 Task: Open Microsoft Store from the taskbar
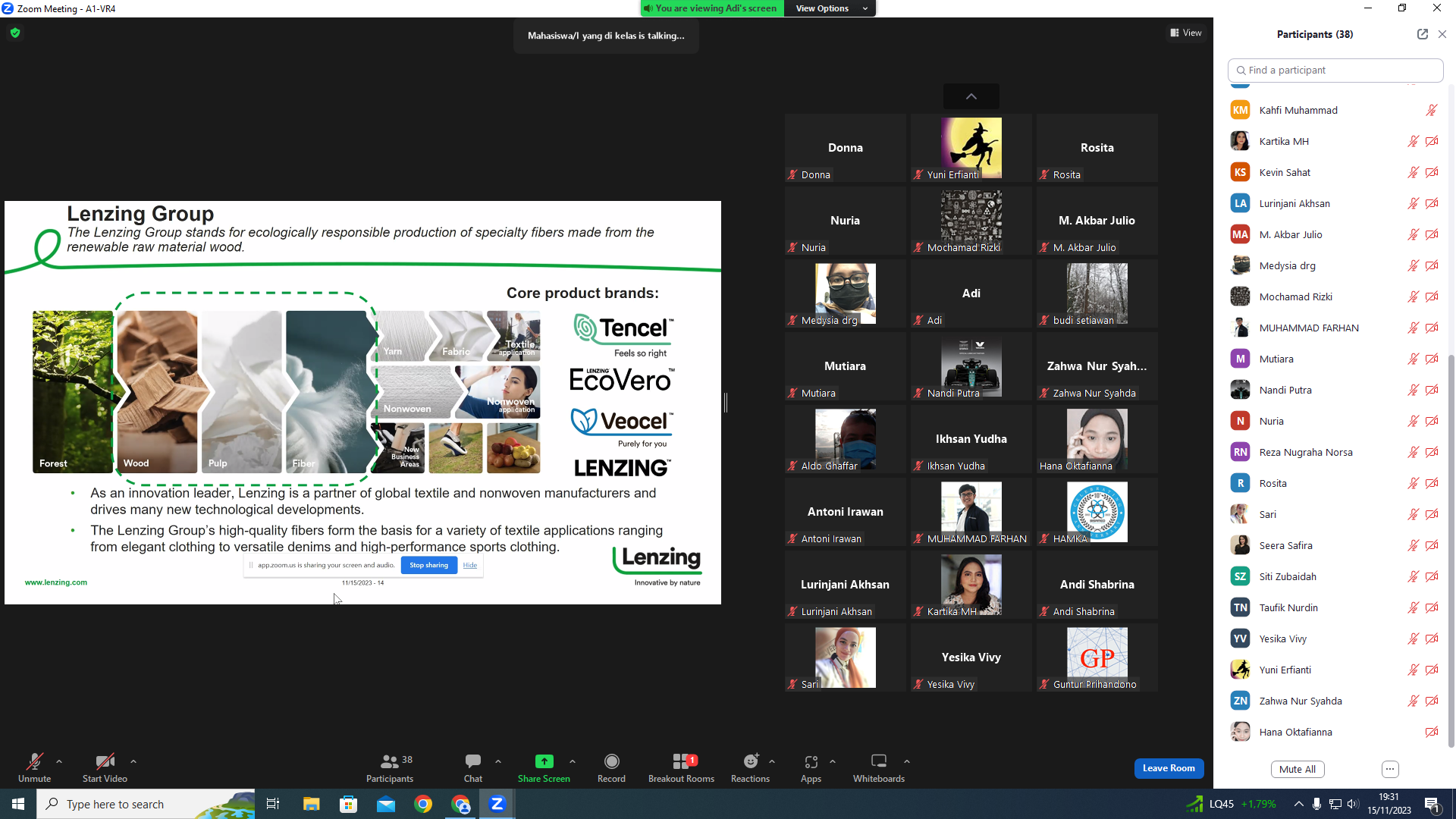348,804
